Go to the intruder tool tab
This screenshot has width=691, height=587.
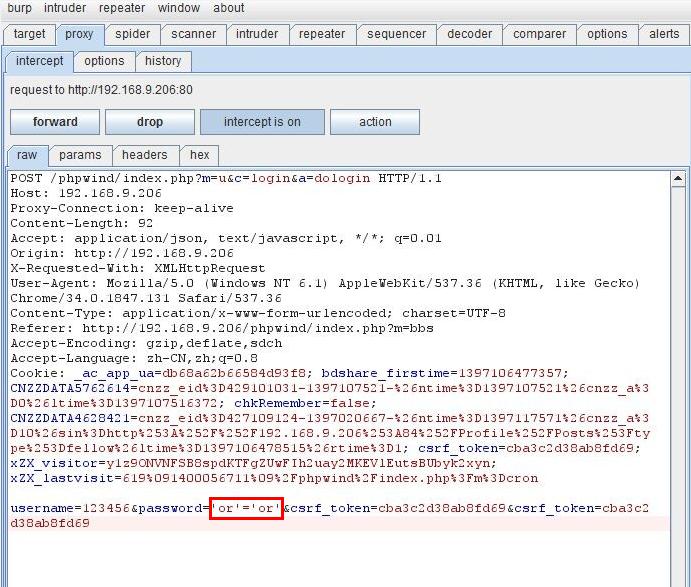[257, 34]
